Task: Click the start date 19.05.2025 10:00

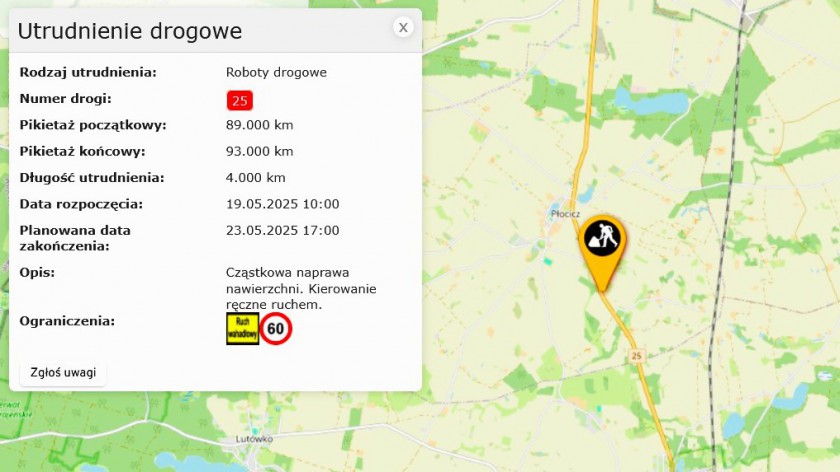Action: tap(282, 204)
